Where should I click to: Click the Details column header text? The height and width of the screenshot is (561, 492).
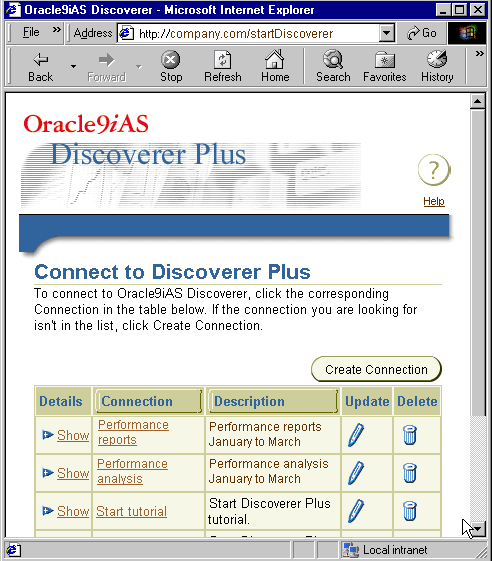(x=61, y=401)
